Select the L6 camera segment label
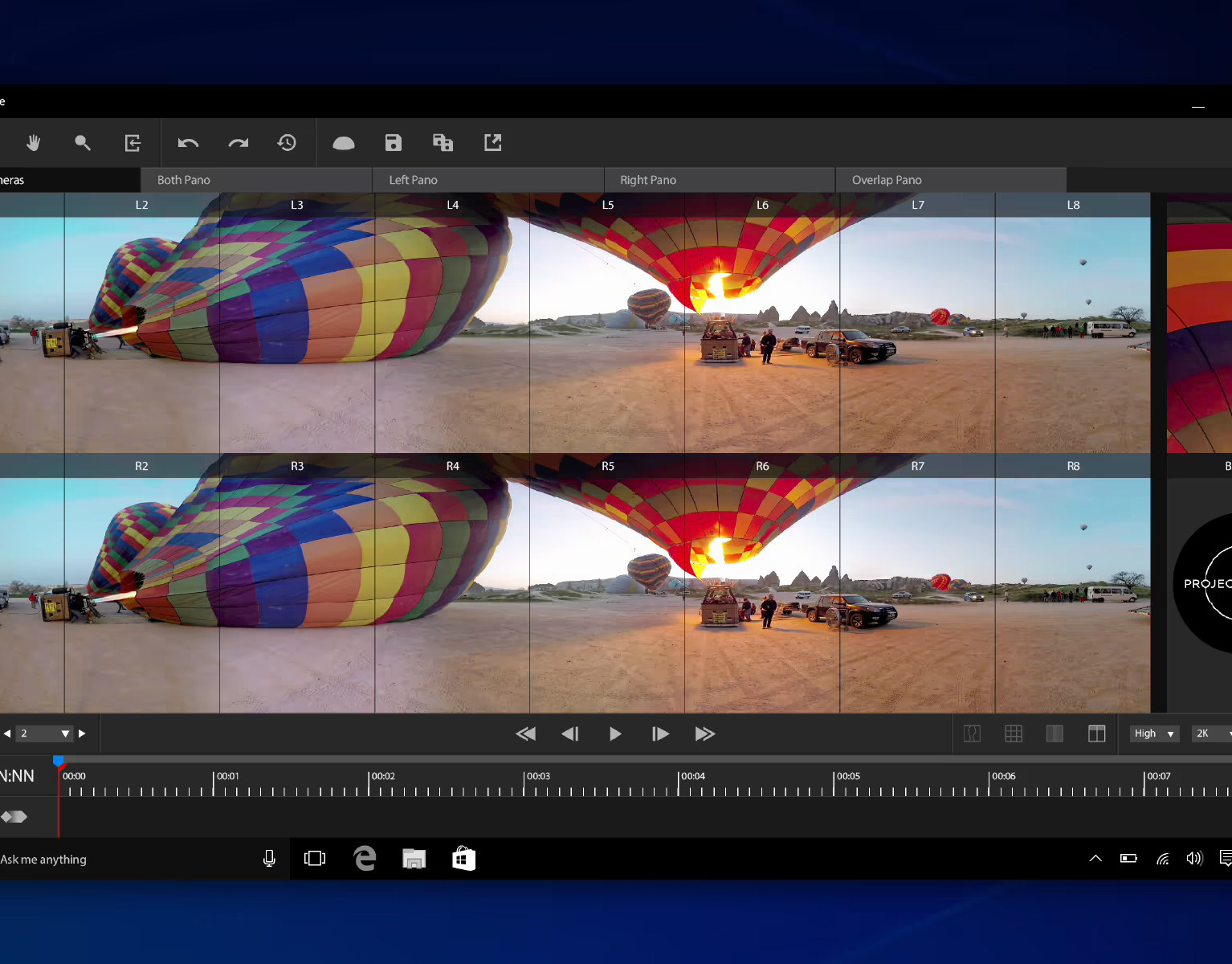1232x964 pixels. coord(763,205)
